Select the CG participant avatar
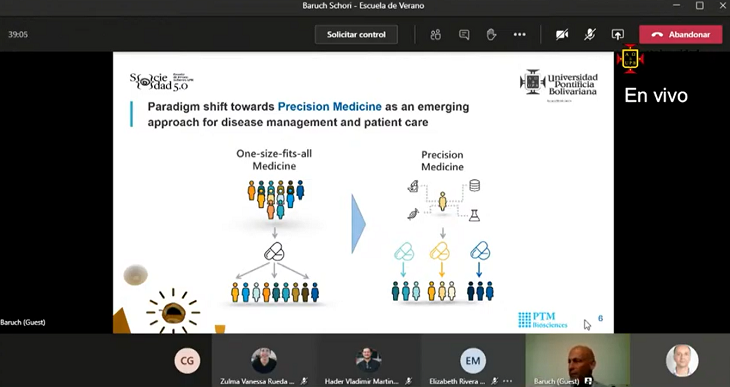 (187, 360)
